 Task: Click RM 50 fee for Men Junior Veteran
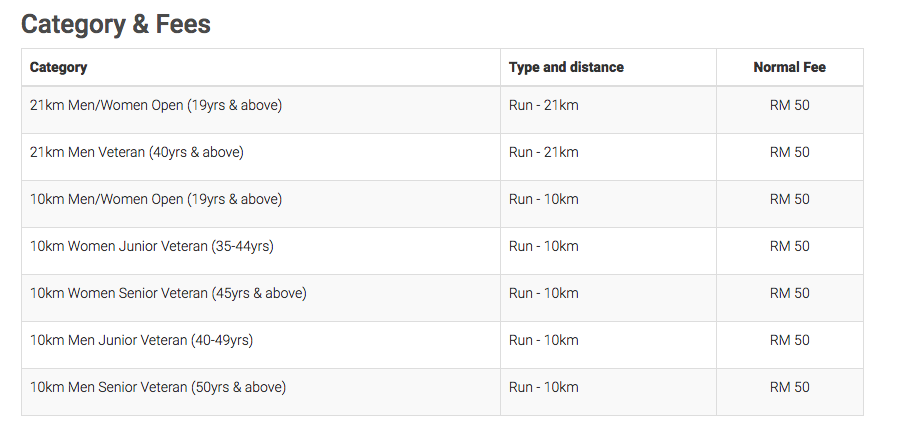(790, 340)
